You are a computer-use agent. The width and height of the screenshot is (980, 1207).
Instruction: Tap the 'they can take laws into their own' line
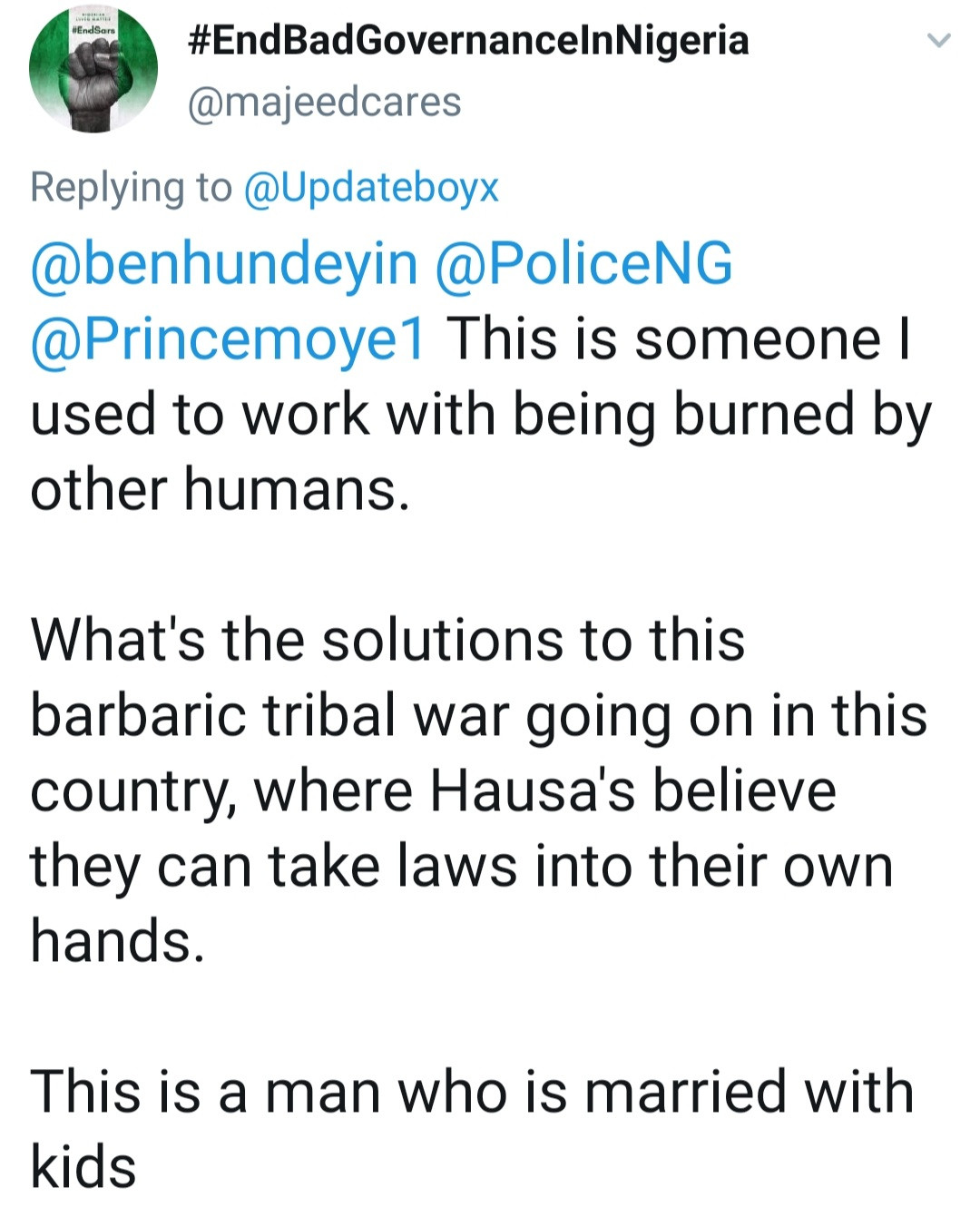click(462, 866)
